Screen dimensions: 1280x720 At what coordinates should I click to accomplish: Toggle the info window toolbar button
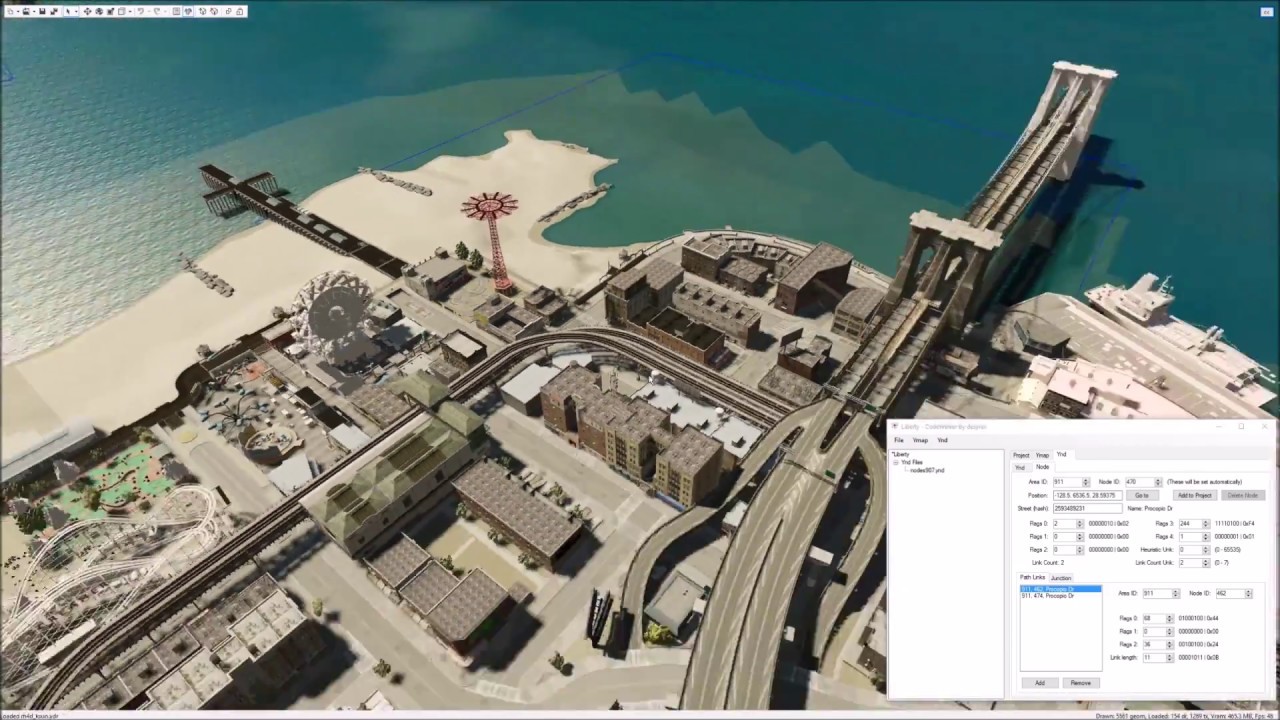pos(176,12)
